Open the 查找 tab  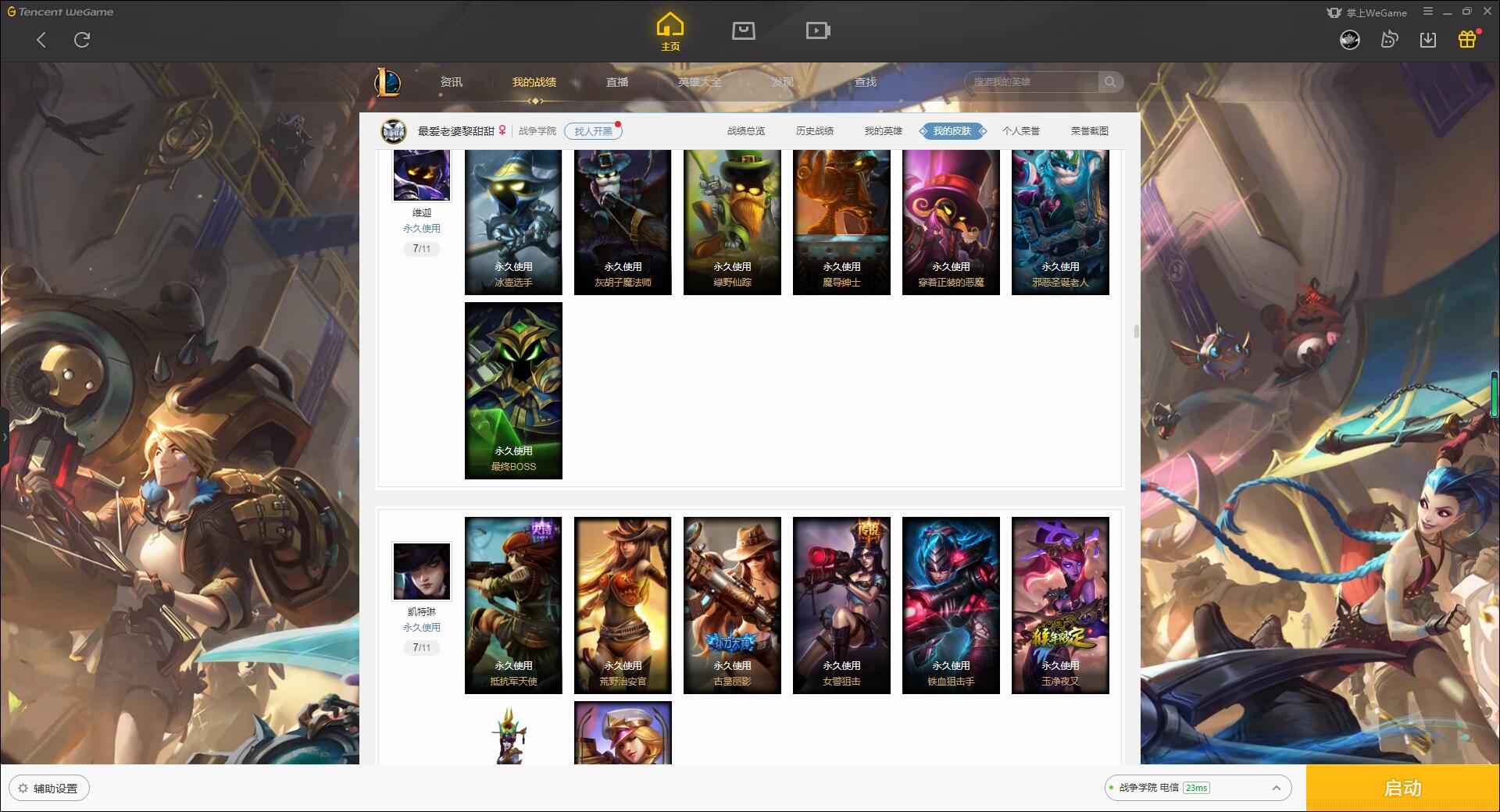(866, 82)
